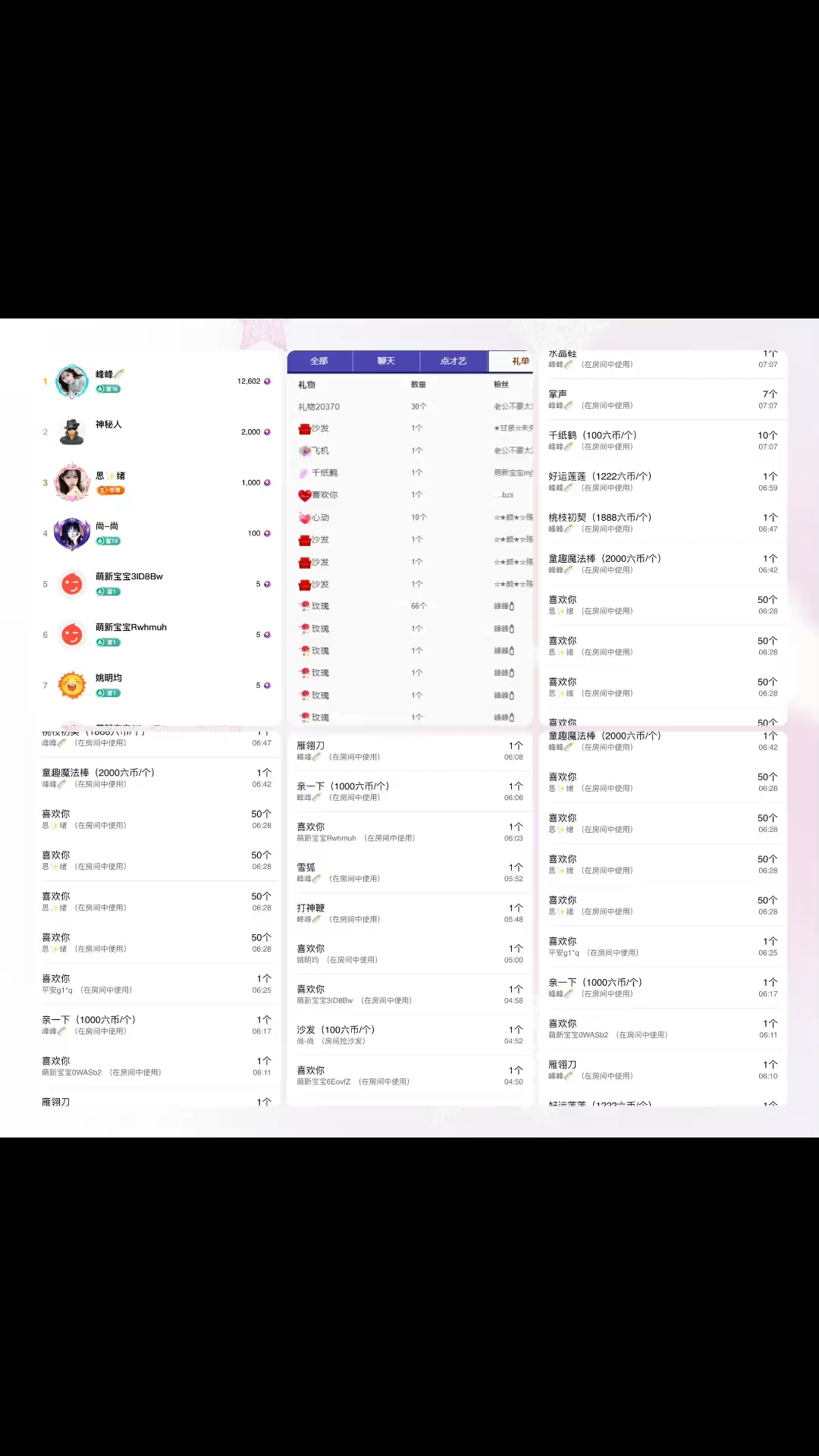819x1456 pixels.
Task: Tap the sun avatar of 姚明均
Action: click(72, 686)
